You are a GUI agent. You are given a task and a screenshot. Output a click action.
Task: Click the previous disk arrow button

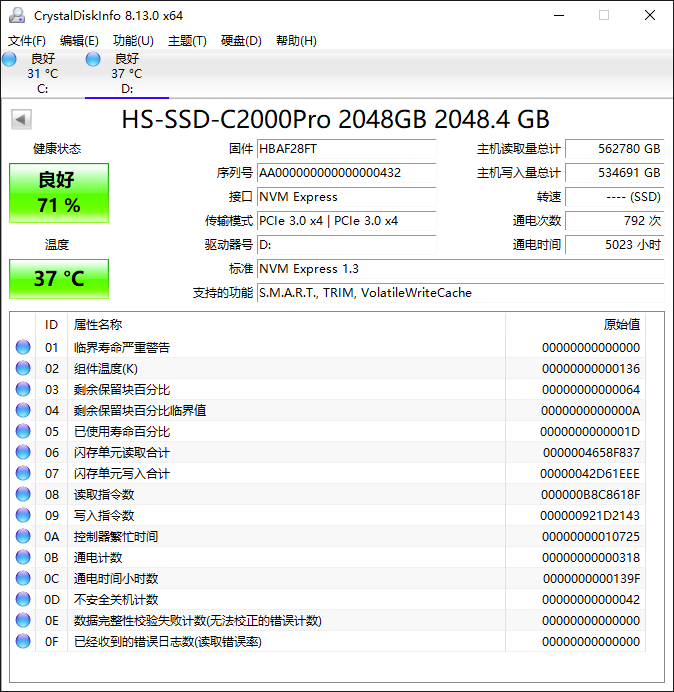[x=20, y=120]
